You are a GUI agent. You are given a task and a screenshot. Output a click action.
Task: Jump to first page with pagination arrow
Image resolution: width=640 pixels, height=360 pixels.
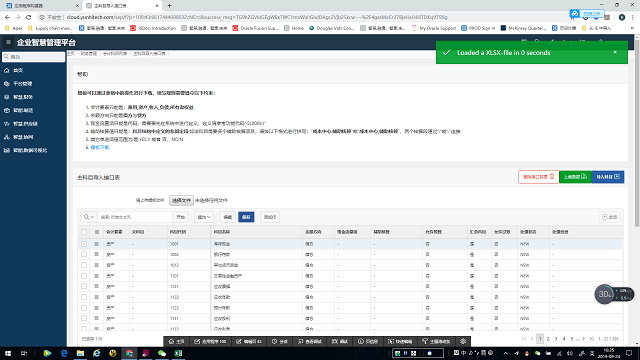(524, 339)
